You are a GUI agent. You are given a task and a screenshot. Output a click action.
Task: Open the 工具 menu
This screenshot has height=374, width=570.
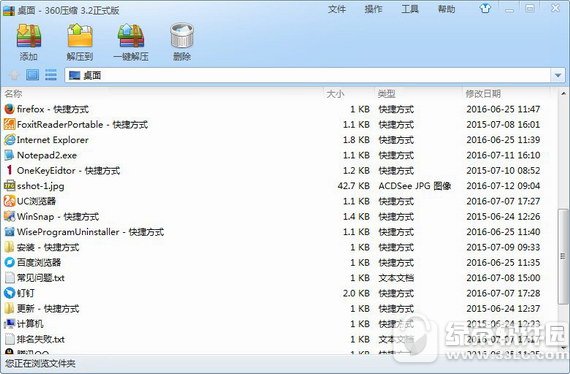pyautogui.click(x=410, y=9)
